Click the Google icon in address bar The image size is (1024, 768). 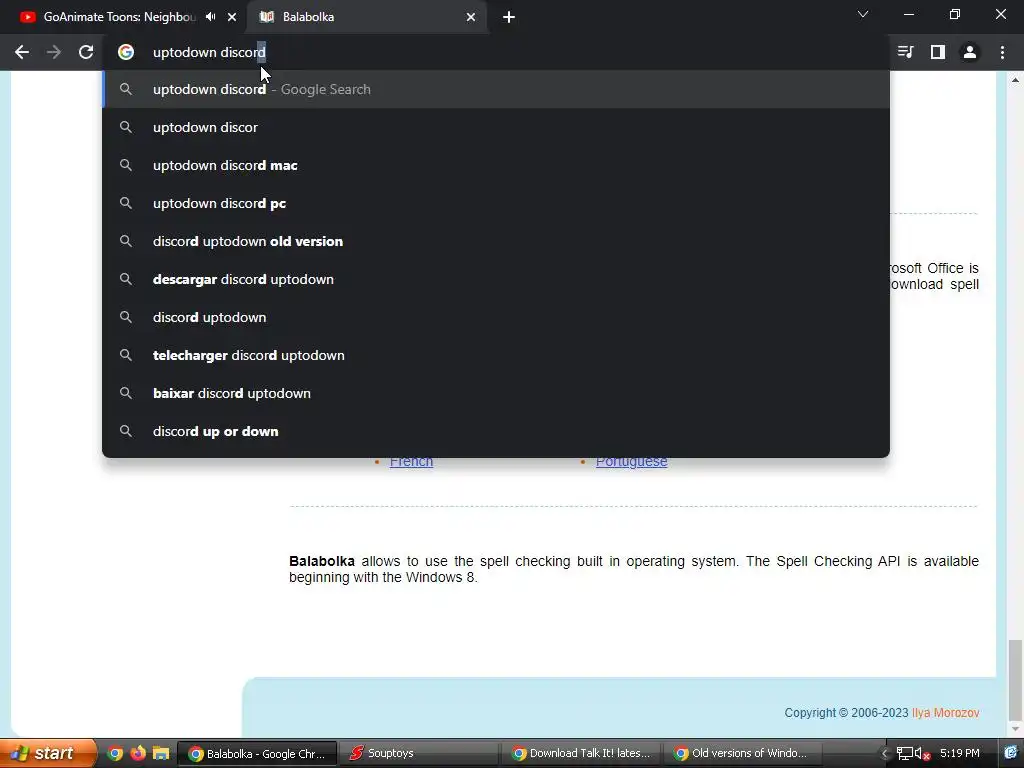click(x=126, y=52)
